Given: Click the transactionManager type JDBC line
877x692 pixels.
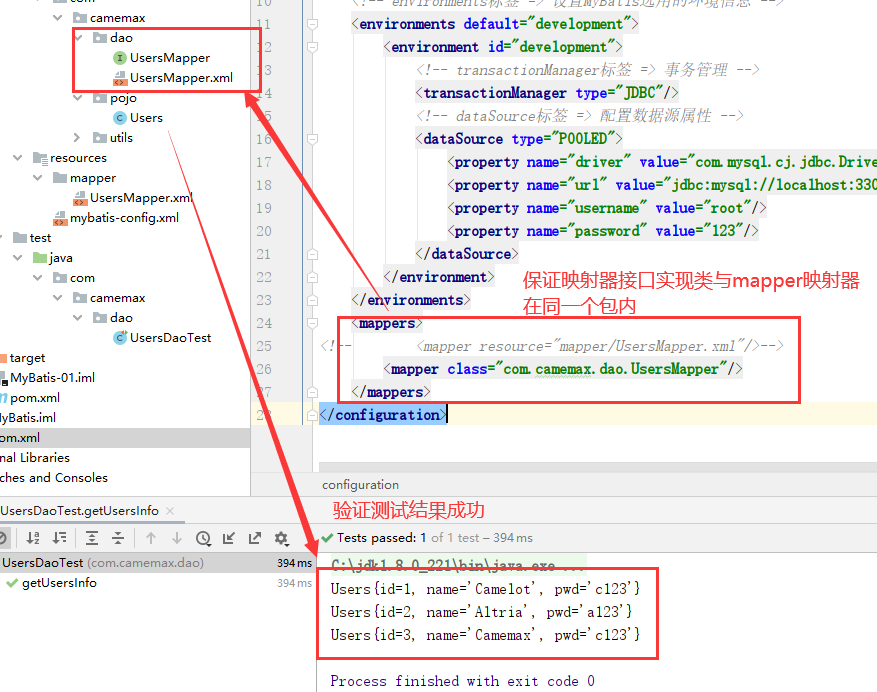Looking at the screenshot, I should [x=547, y=93].
